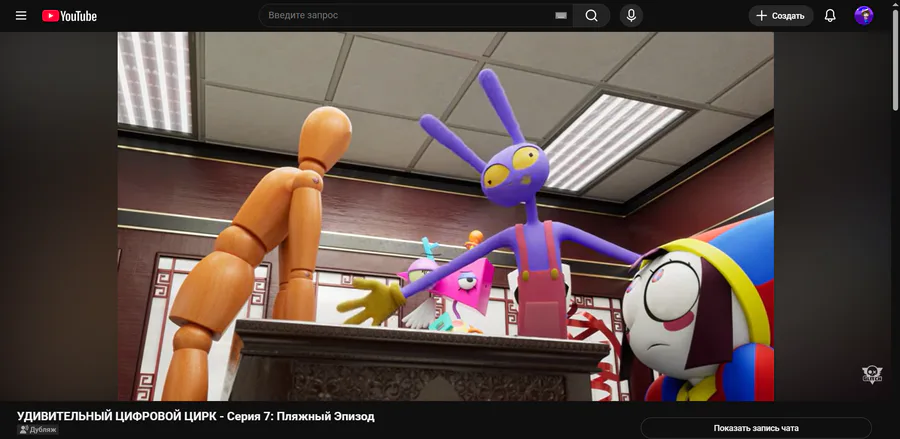Open the on-screen keyboard icon
Screen dimensions: 900x439
point(561,15)
